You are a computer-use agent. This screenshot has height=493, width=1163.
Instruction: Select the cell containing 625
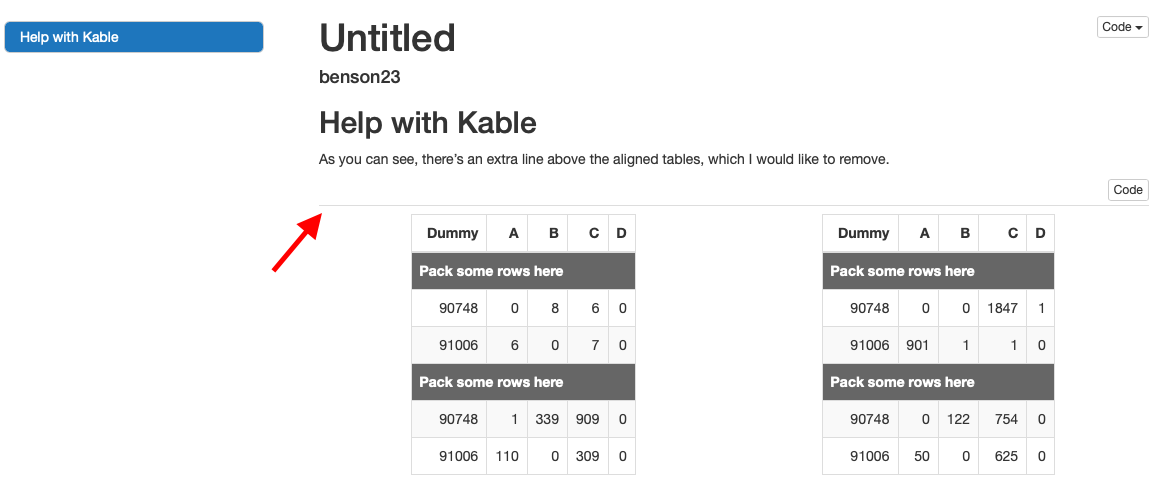coord(1002,456)
